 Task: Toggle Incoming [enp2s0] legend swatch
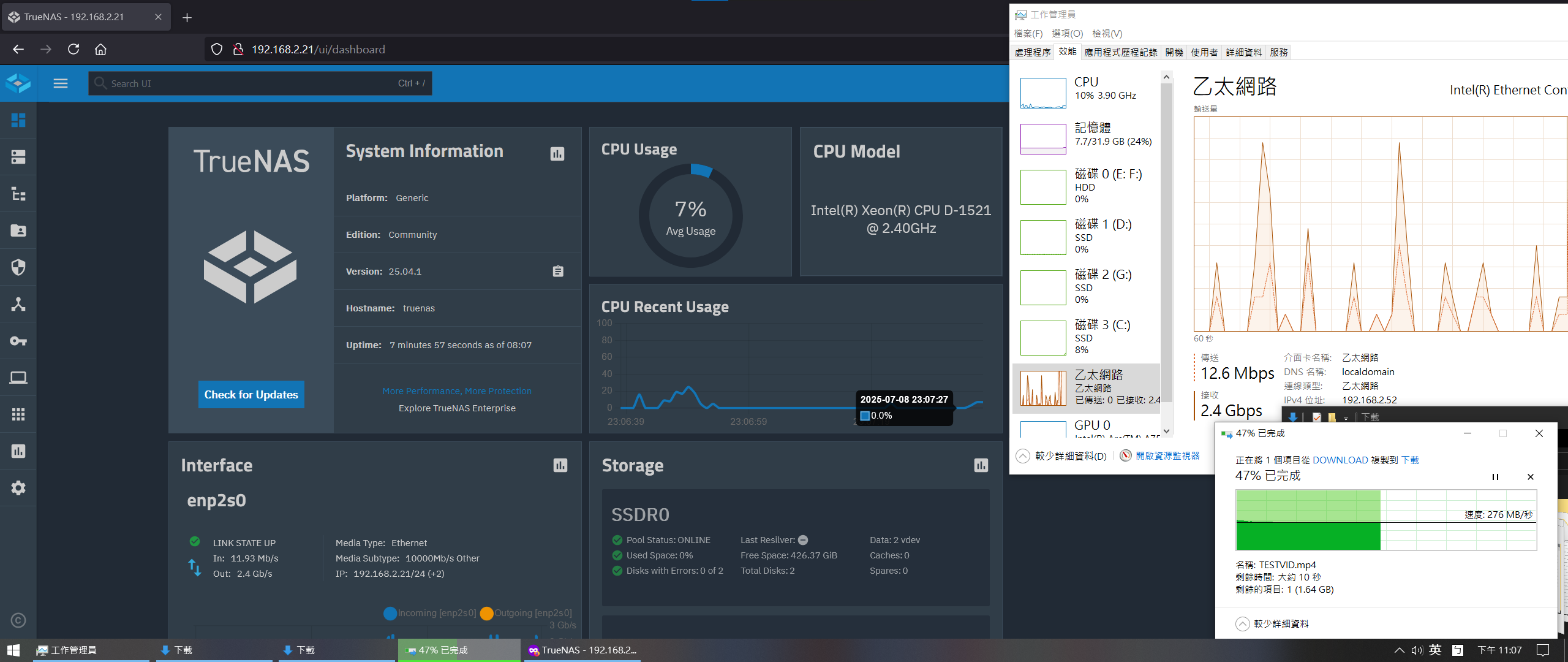click(x=390, y=613)
